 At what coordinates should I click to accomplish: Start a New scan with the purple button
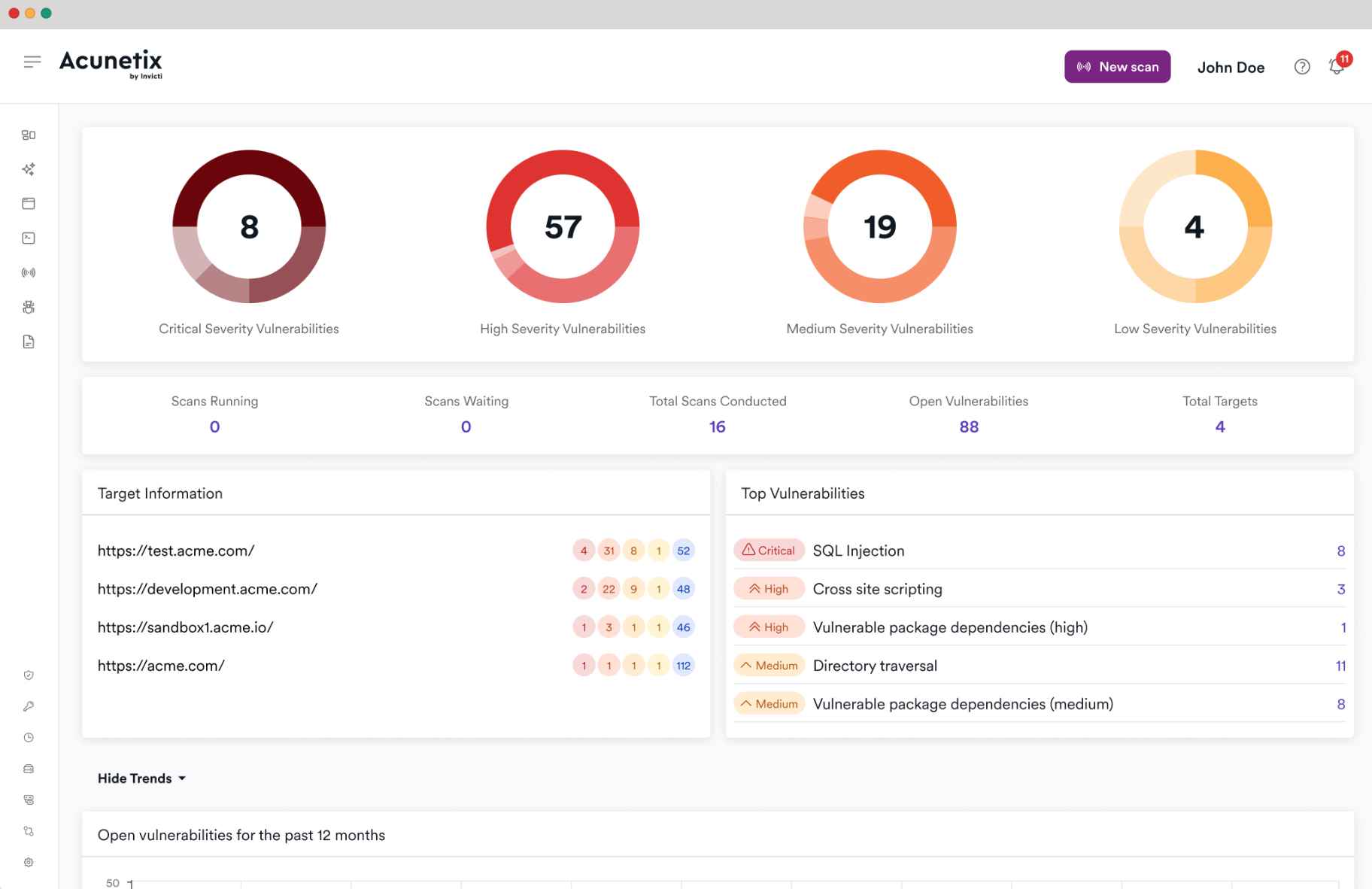1117,66
